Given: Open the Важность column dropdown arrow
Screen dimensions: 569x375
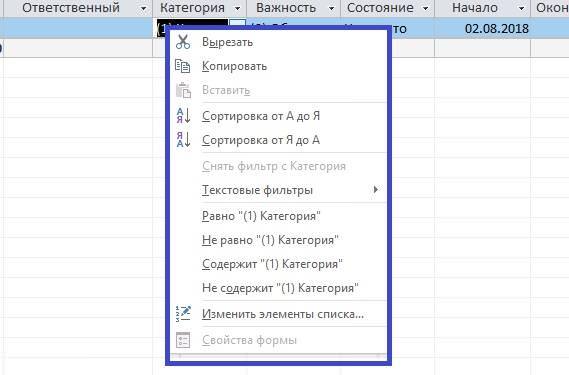Looking at the screenshot, I should tap(331, 8).
